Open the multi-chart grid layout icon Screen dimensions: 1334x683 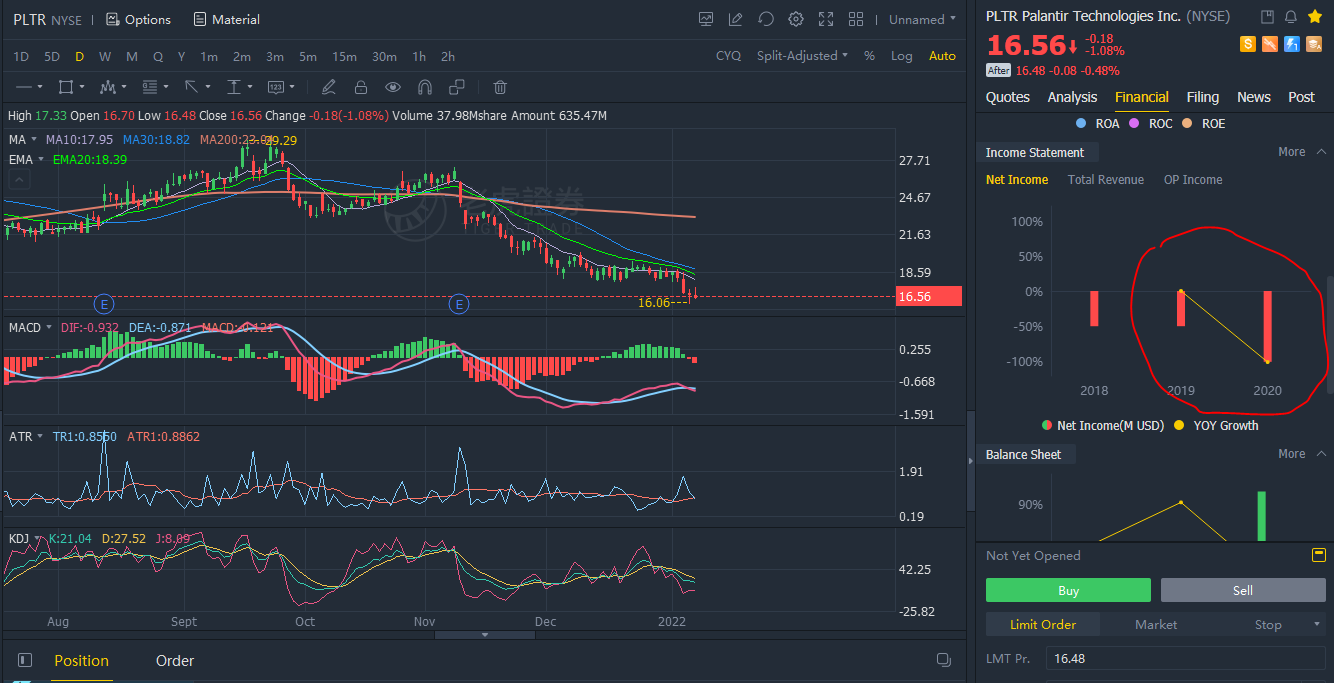(856, 19)
